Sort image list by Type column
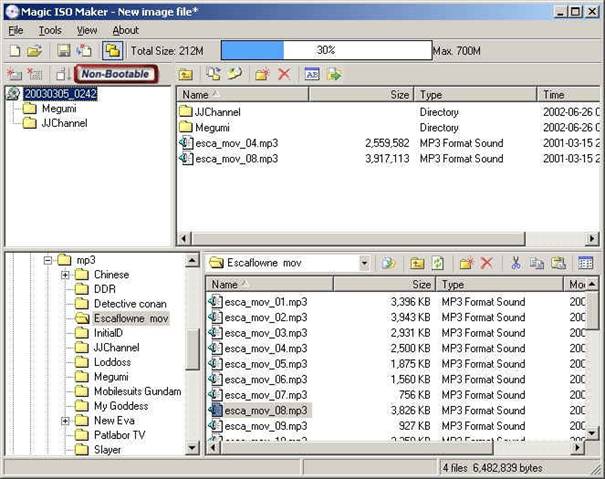Screen dimensions: 605x479 tap(476, 95)
